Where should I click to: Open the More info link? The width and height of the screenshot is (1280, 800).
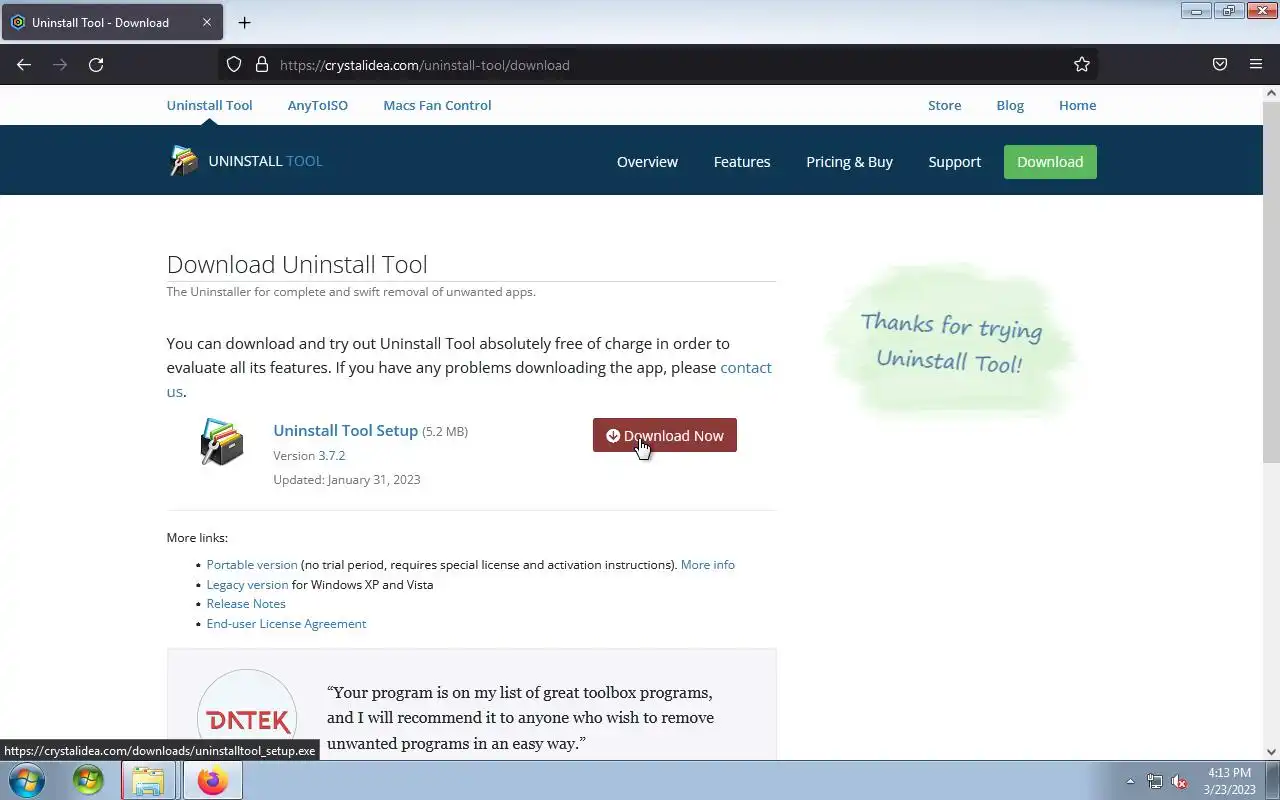pyautogui.click(x=708, y=564)
